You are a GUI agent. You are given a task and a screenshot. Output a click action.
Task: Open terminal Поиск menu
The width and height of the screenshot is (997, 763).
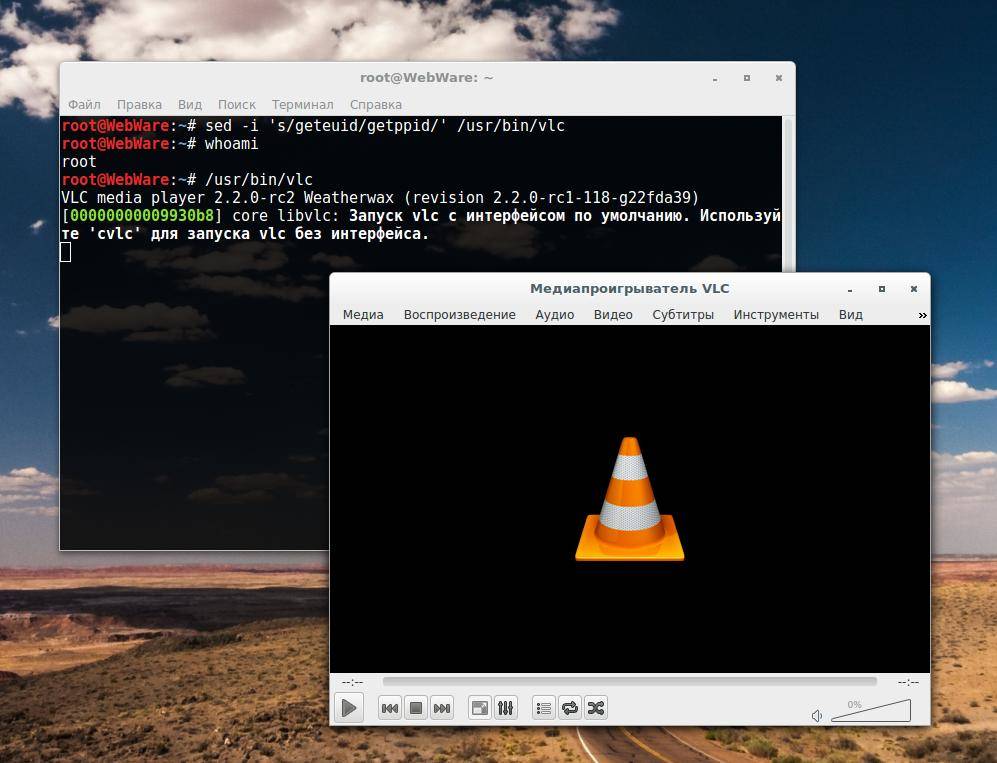(237, 104)
